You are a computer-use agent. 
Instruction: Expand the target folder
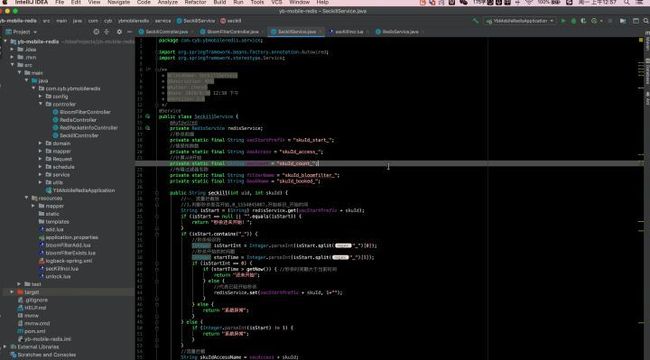tap(12, 292)
